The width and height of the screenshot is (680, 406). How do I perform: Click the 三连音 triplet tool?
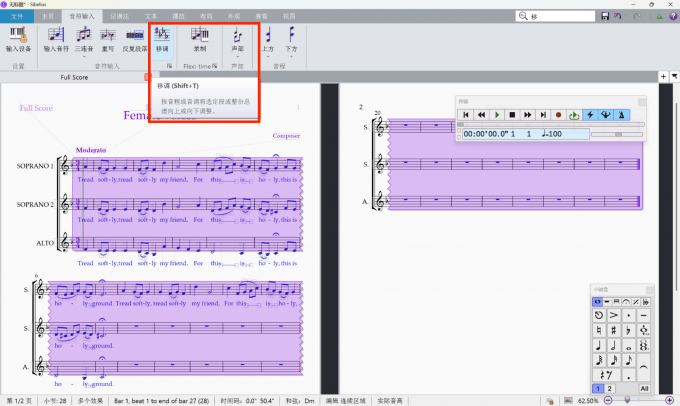pyautogui.click(x=84, y=37)
